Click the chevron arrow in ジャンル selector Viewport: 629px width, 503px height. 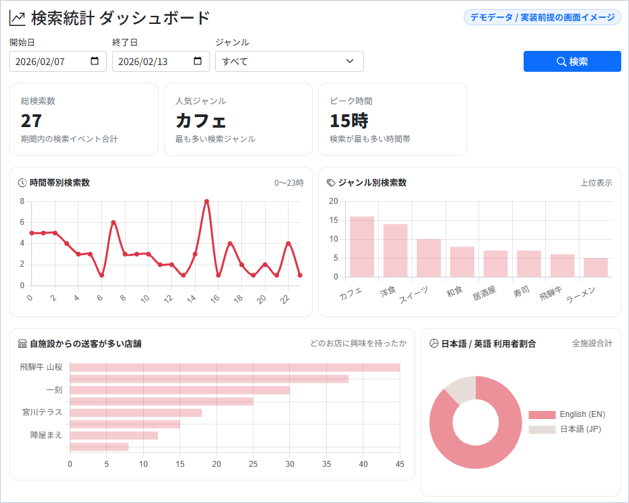click(350, 62)
